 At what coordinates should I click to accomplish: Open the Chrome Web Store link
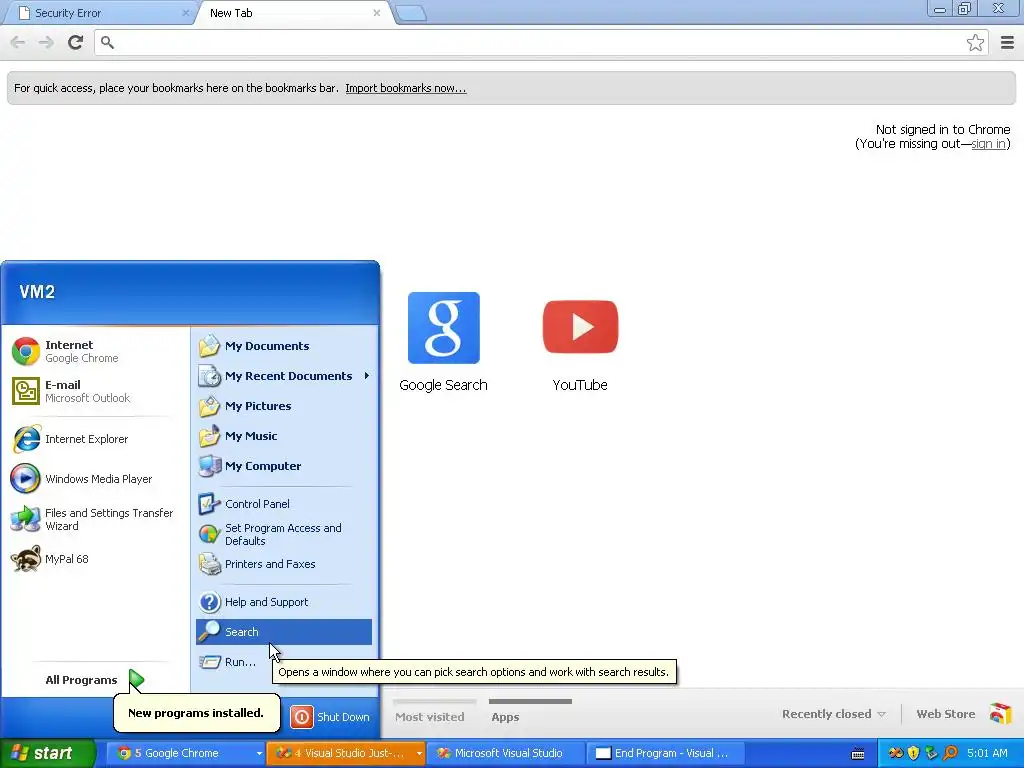point(963,714)
